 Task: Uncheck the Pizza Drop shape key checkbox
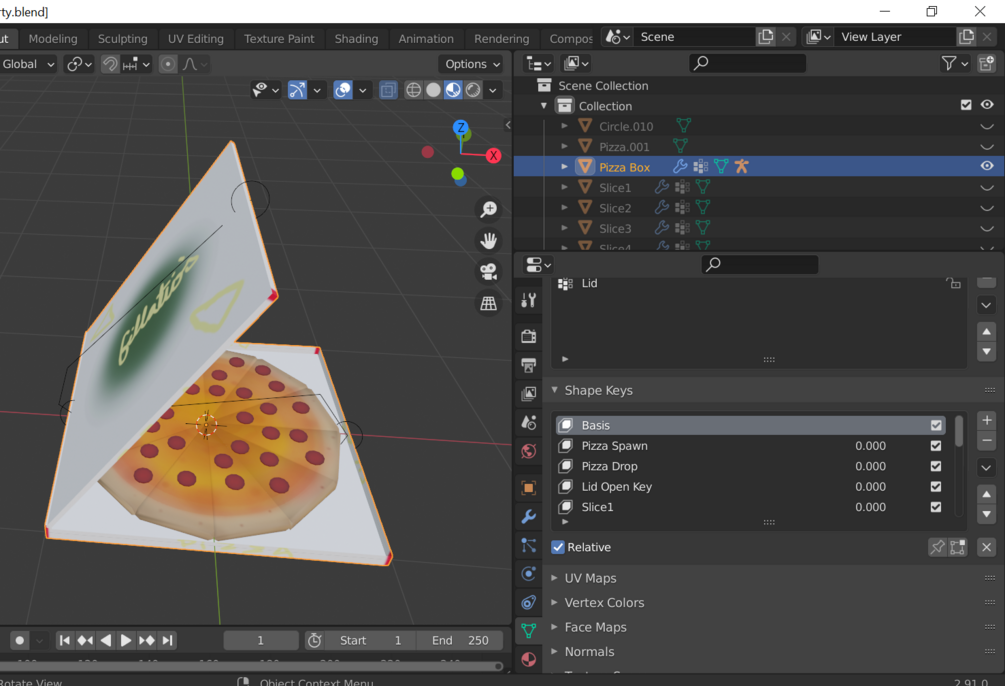(934, 466)
